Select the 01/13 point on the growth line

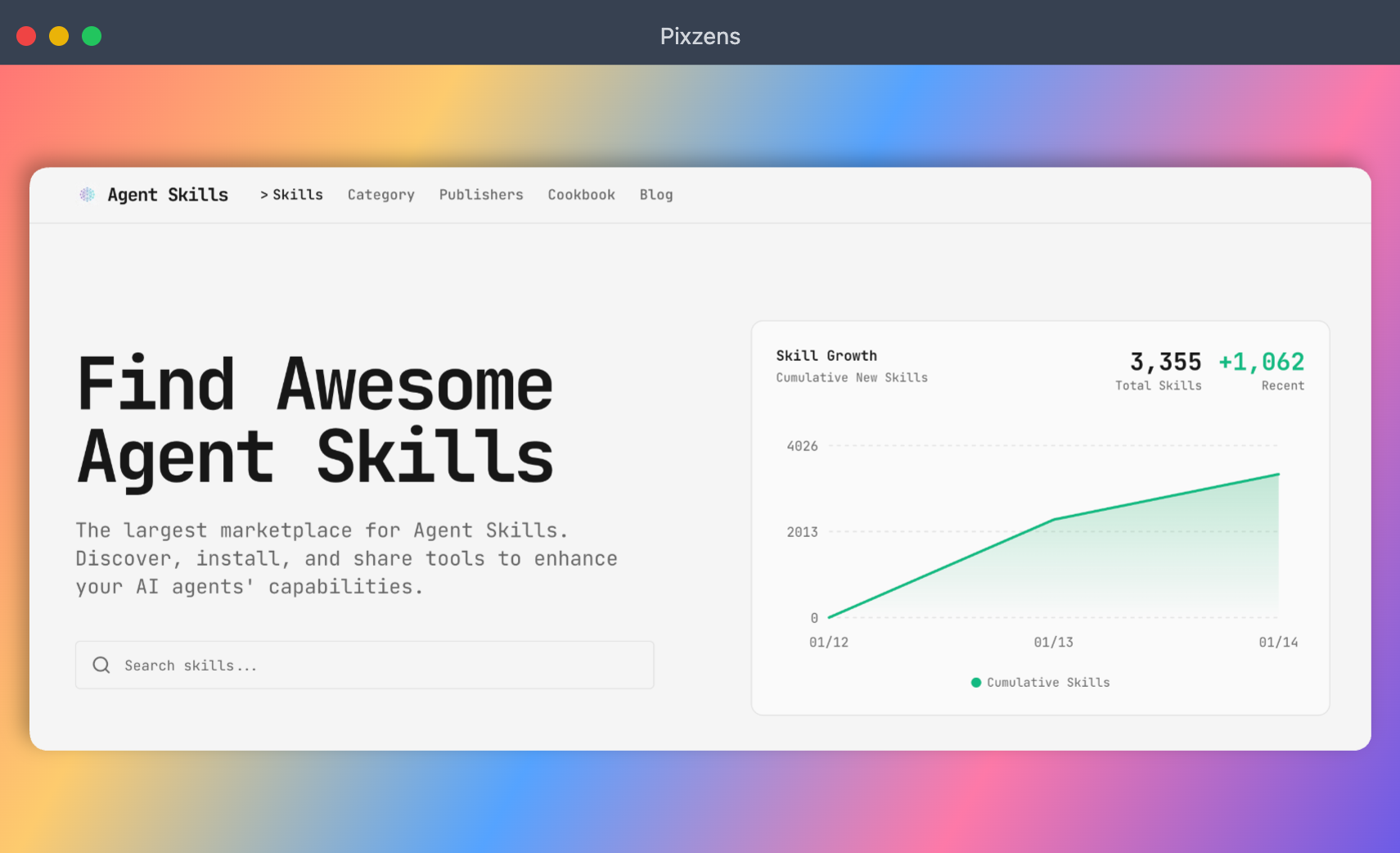1054,519
